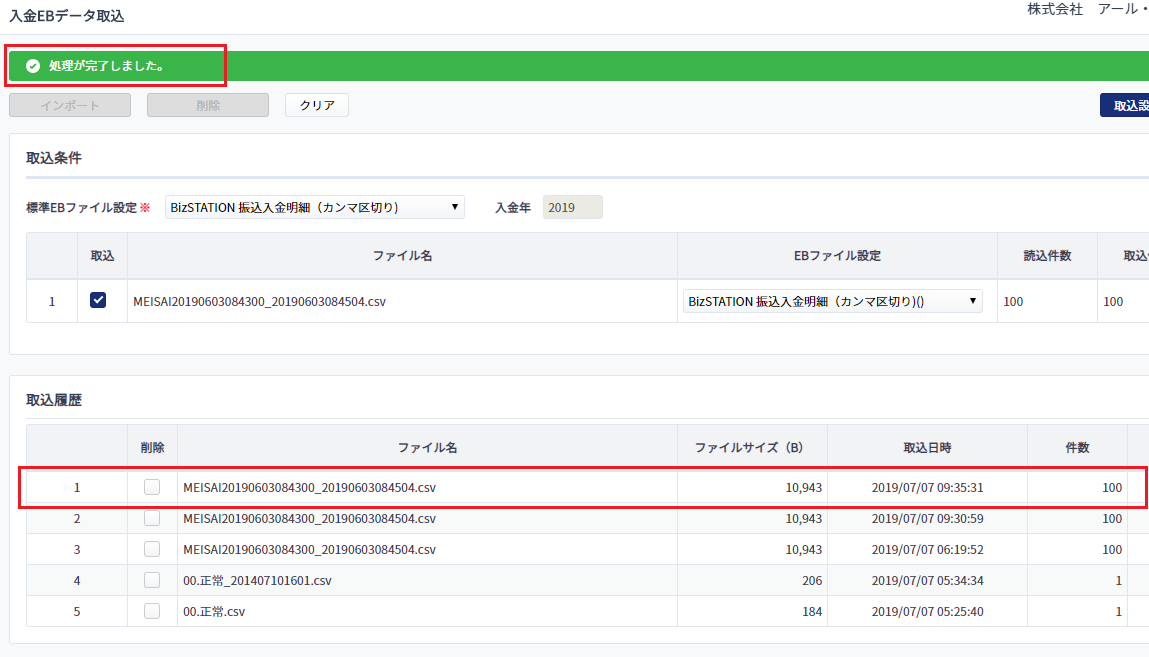Click the 削除 column header in 取込履歴
1149x657 pixels.
[152, 448]
